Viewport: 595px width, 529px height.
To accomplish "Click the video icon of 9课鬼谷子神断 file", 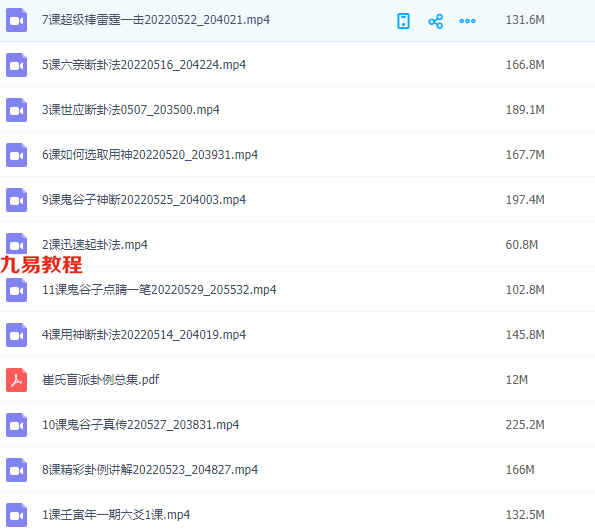I will click(x=16, y=200).
